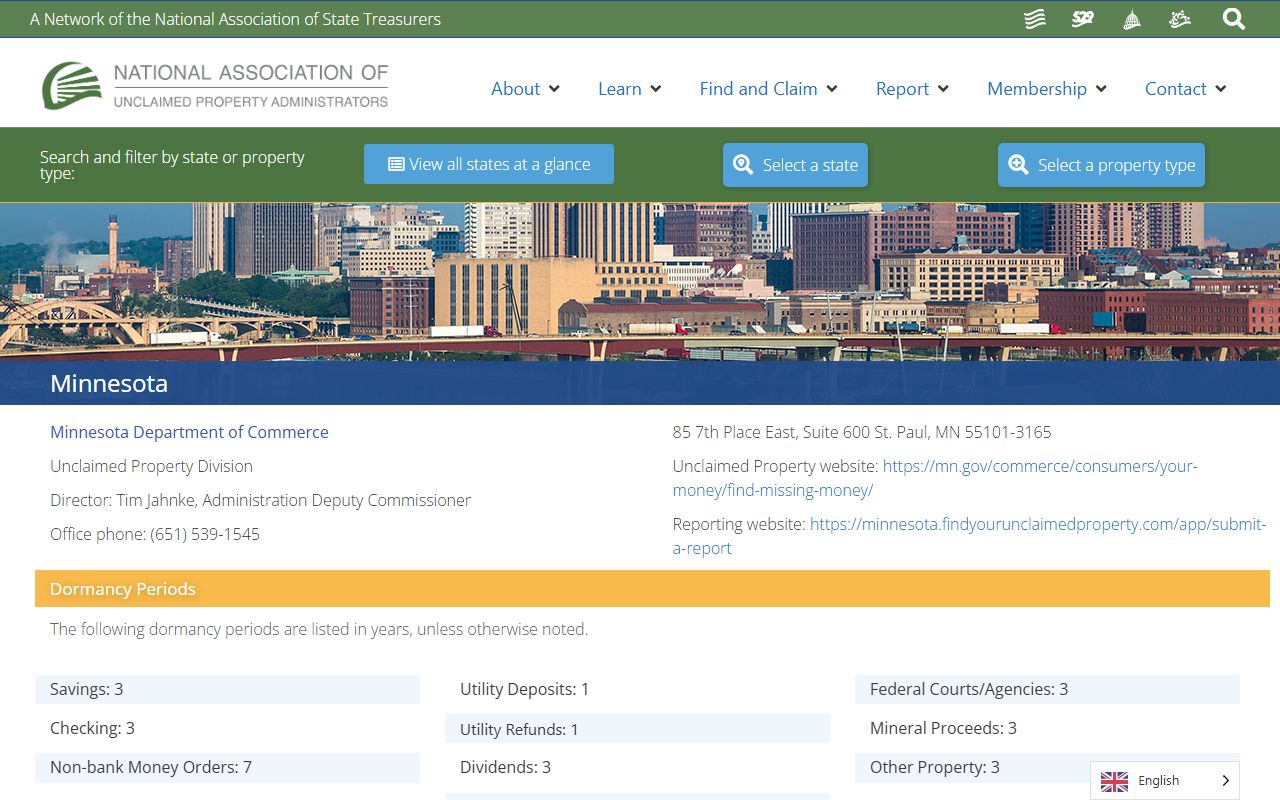Image resolution: width=1280 pixels, height=800 pixels.
Task: Open the site search magnifier
Action: [1234, 19]
